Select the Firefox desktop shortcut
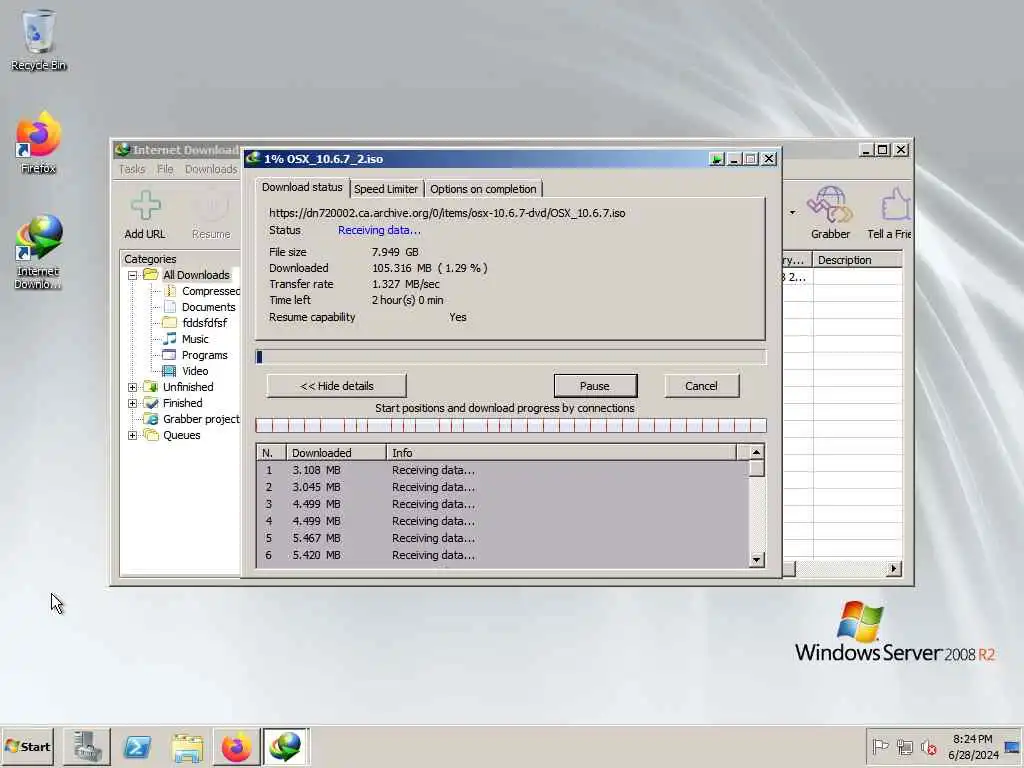1024x768 pixels. pos(38,143)
